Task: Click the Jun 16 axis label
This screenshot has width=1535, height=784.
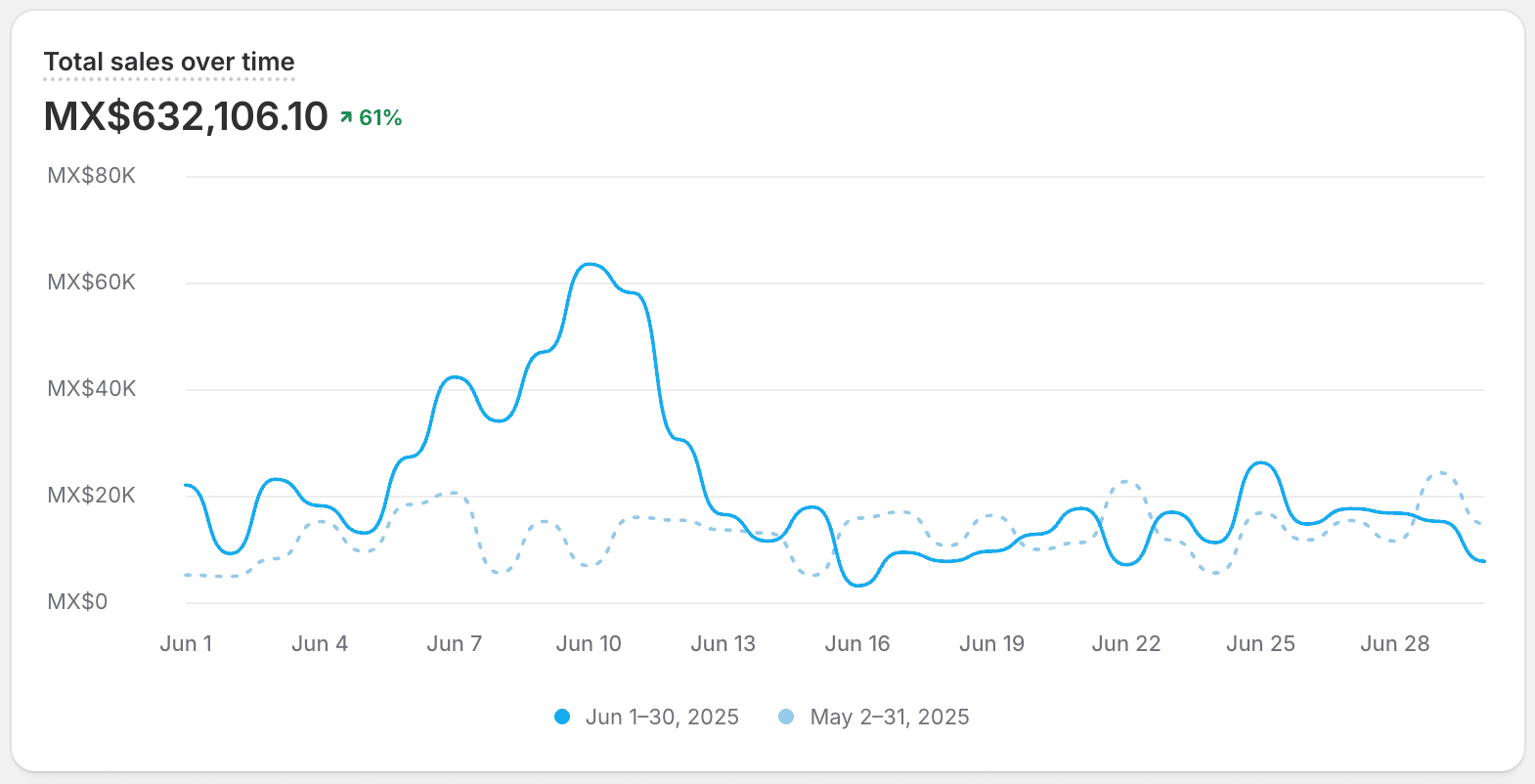Action: click(857, 643)
